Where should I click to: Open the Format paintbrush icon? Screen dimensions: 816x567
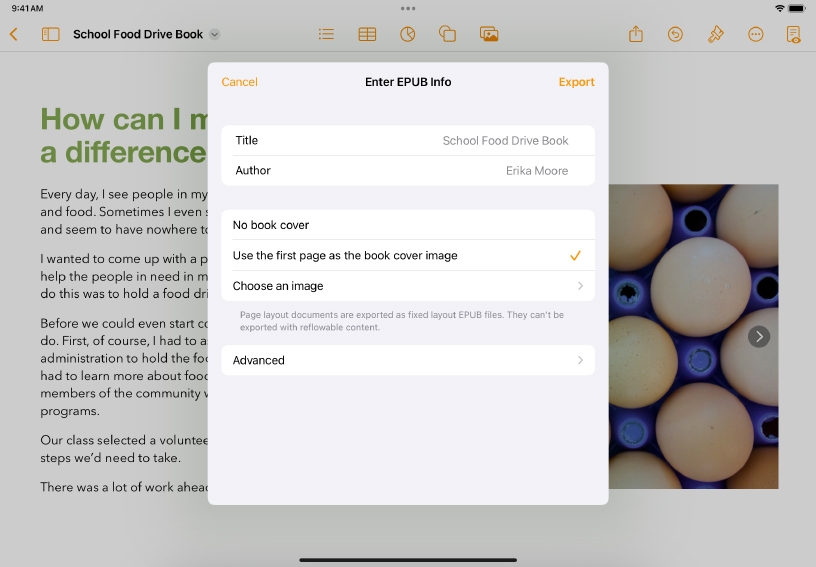coord(715,34)
